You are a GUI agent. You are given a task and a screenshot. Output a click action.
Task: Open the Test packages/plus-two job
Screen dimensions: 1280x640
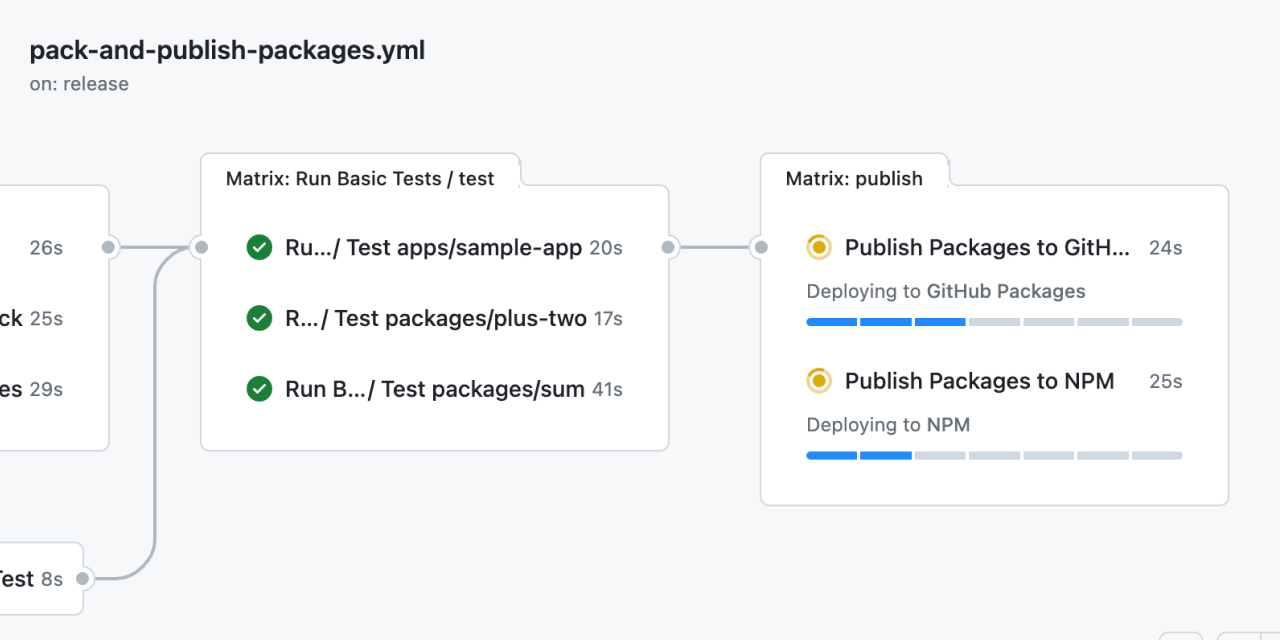(x=435, y=318)
